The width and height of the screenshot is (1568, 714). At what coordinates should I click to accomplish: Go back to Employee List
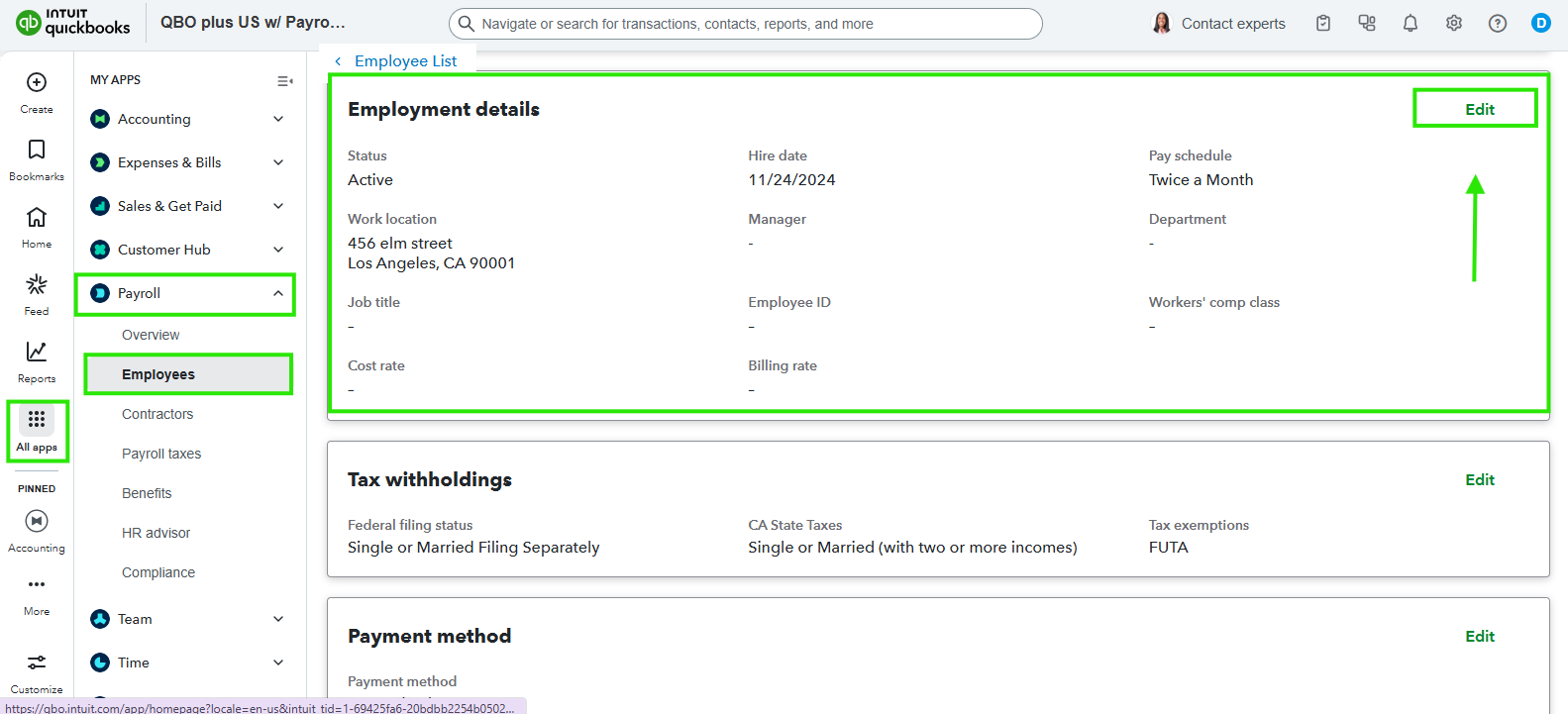(396, 61)
